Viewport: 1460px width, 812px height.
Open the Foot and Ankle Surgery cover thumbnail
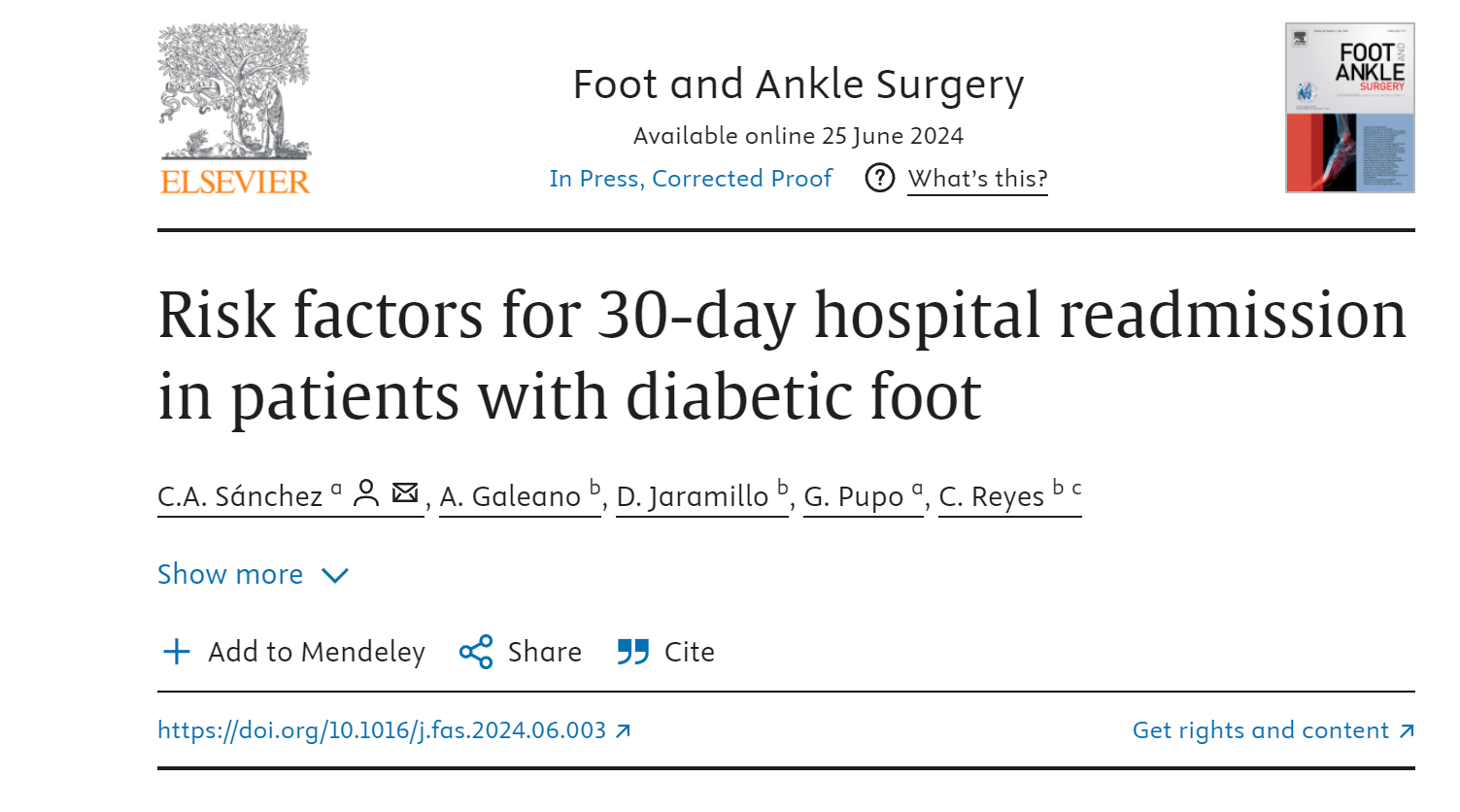[1349, 108]
